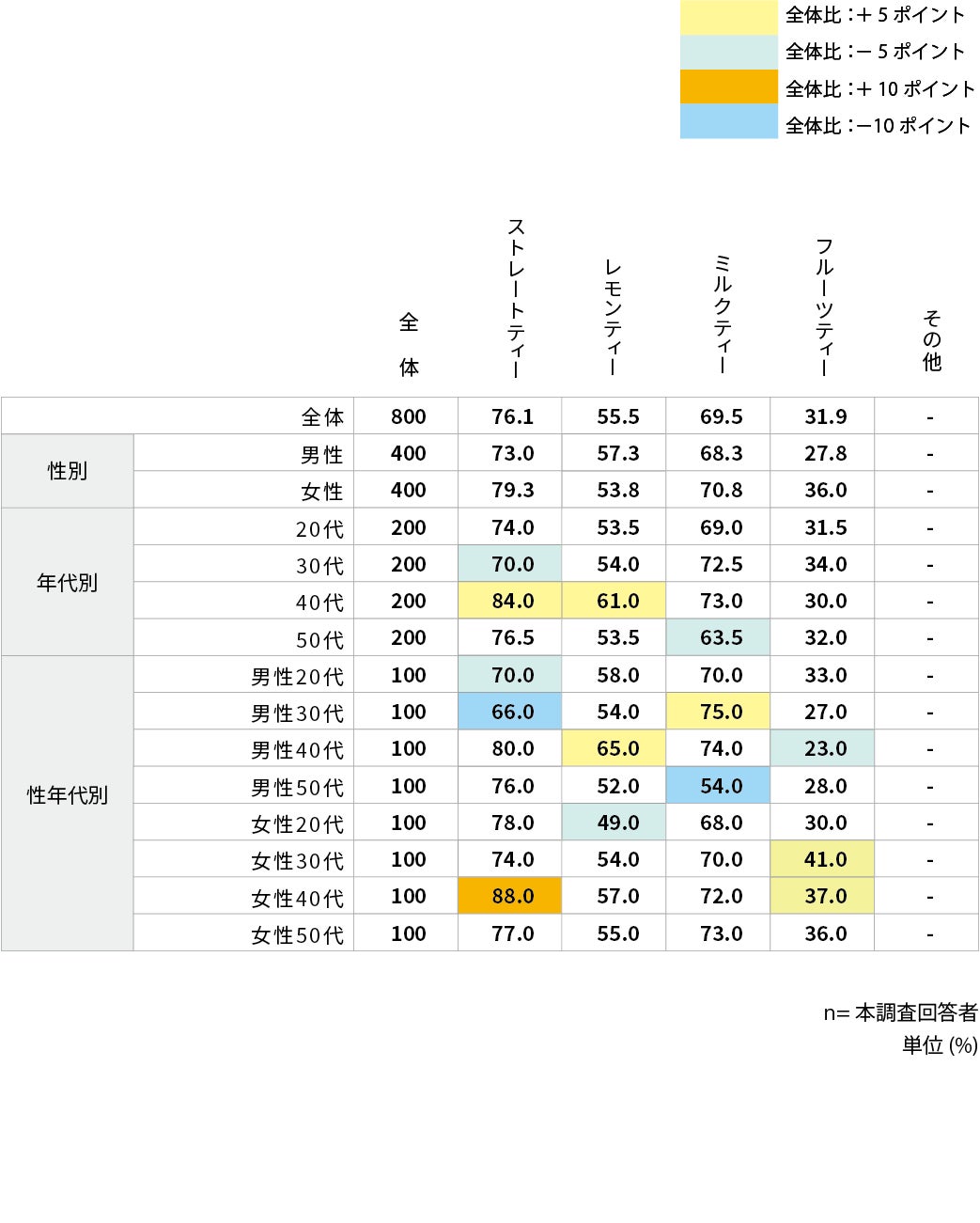This screenshot has height=1223, width=980.
Task: Click the 全体 column header
Action: click(409, 344)
